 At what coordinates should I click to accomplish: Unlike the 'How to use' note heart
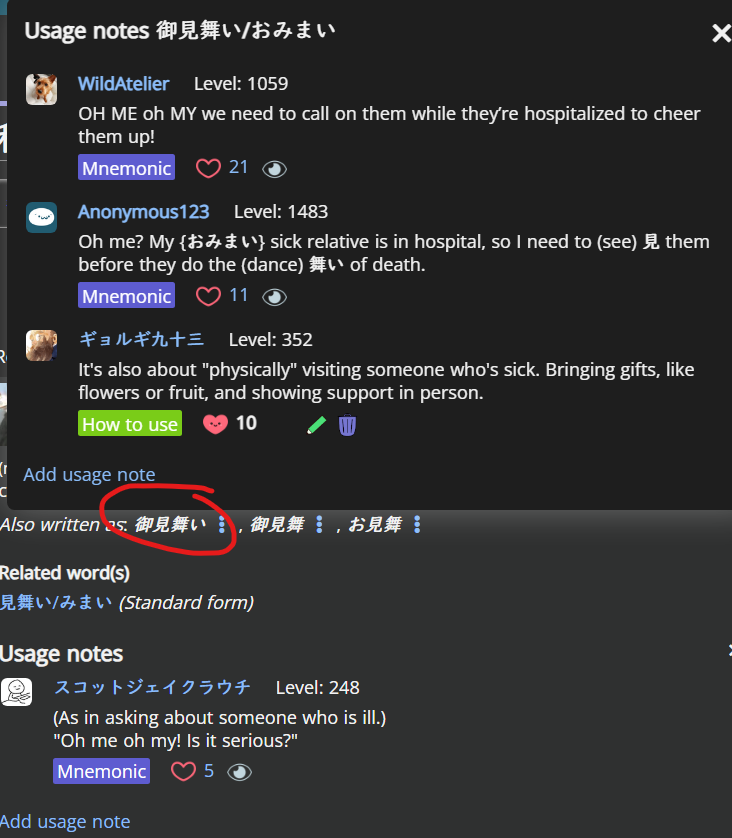(x=215, y=424)
